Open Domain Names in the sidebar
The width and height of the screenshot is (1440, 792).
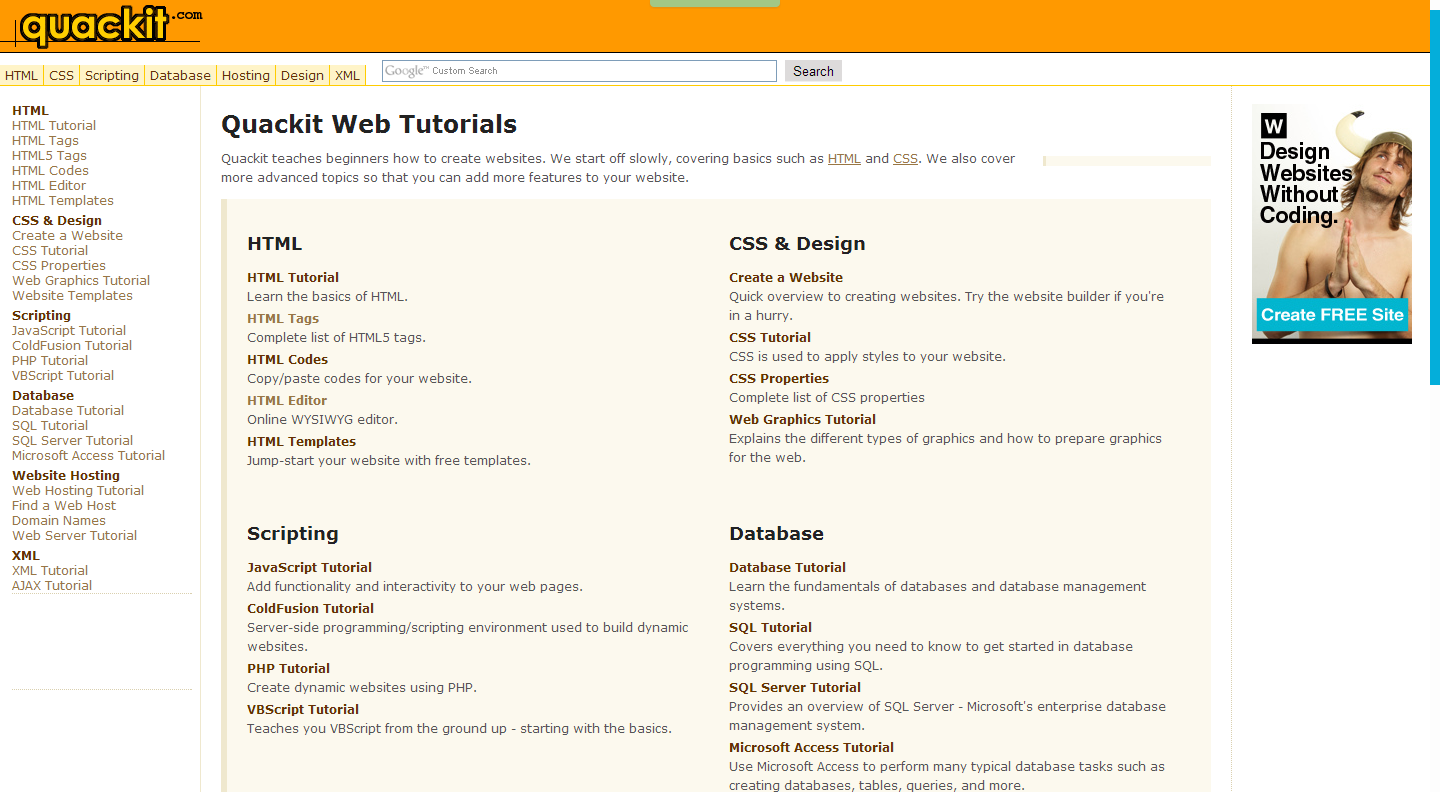click(x=59, y=521)
